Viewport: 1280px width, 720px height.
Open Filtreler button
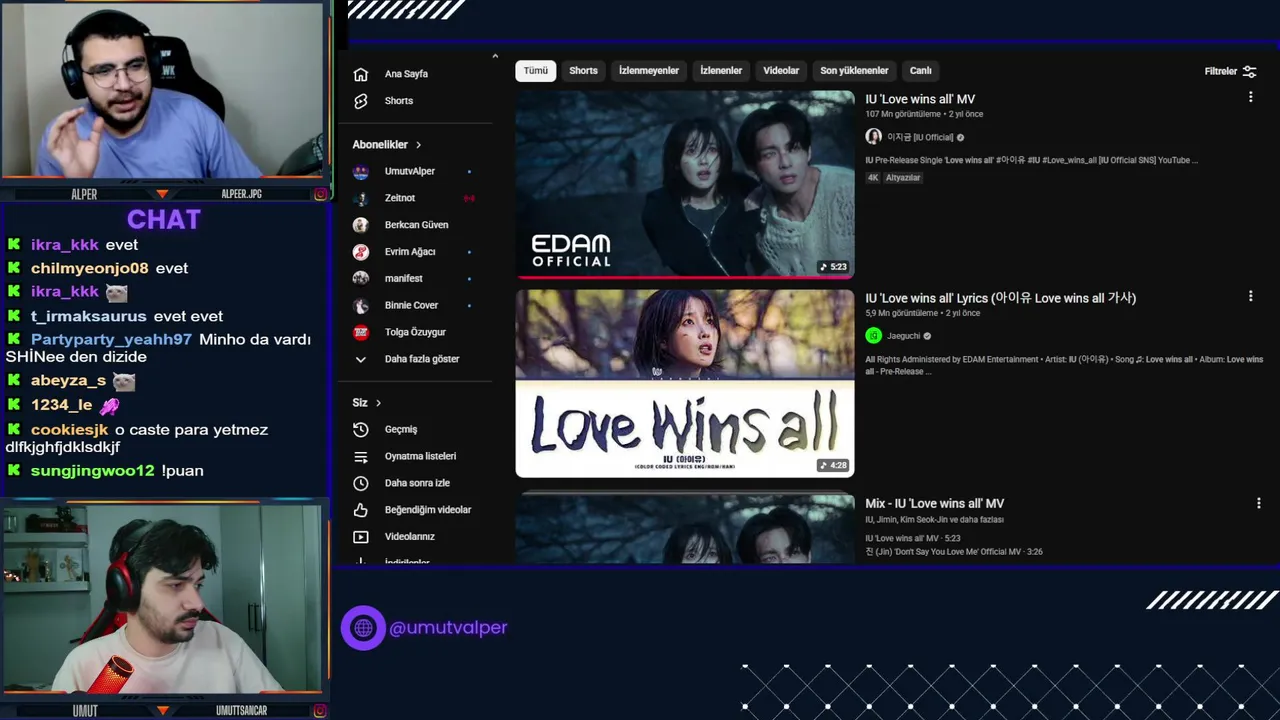(1230, 71)
